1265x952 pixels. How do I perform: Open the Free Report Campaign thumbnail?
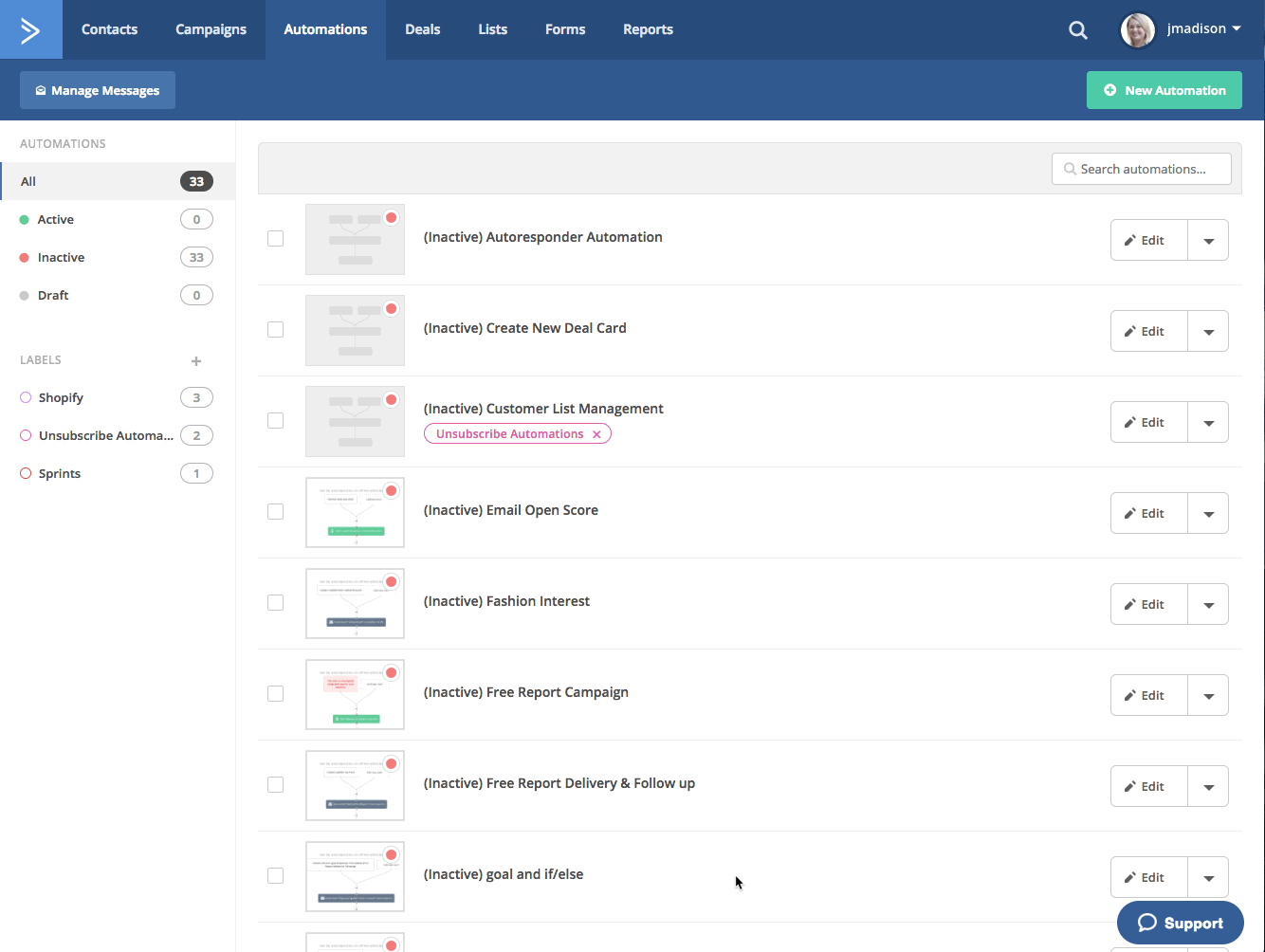[x=355, y=695]
